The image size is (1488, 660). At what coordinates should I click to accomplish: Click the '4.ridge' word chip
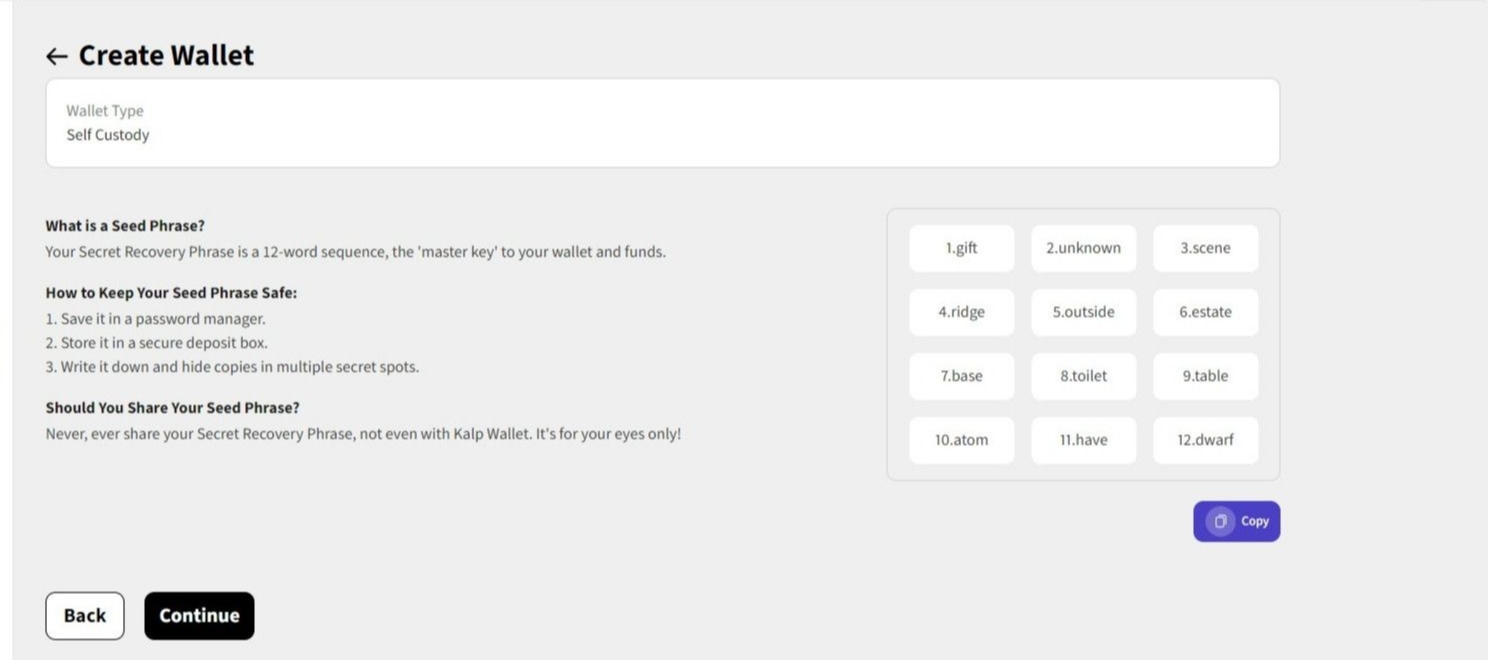tap(961, 312)
